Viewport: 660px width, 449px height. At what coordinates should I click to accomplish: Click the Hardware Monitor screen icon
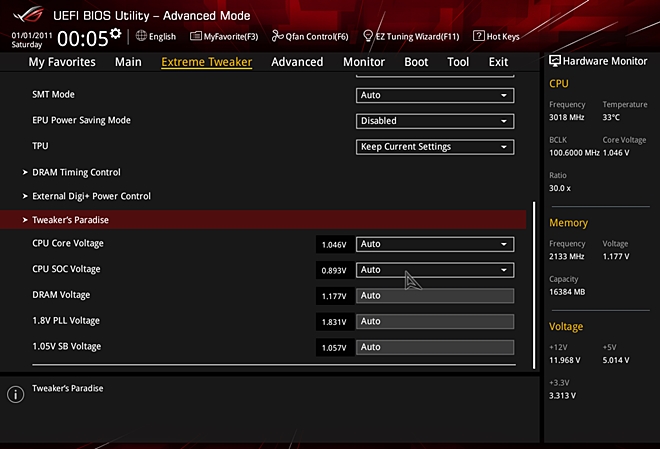pos(555,61)
